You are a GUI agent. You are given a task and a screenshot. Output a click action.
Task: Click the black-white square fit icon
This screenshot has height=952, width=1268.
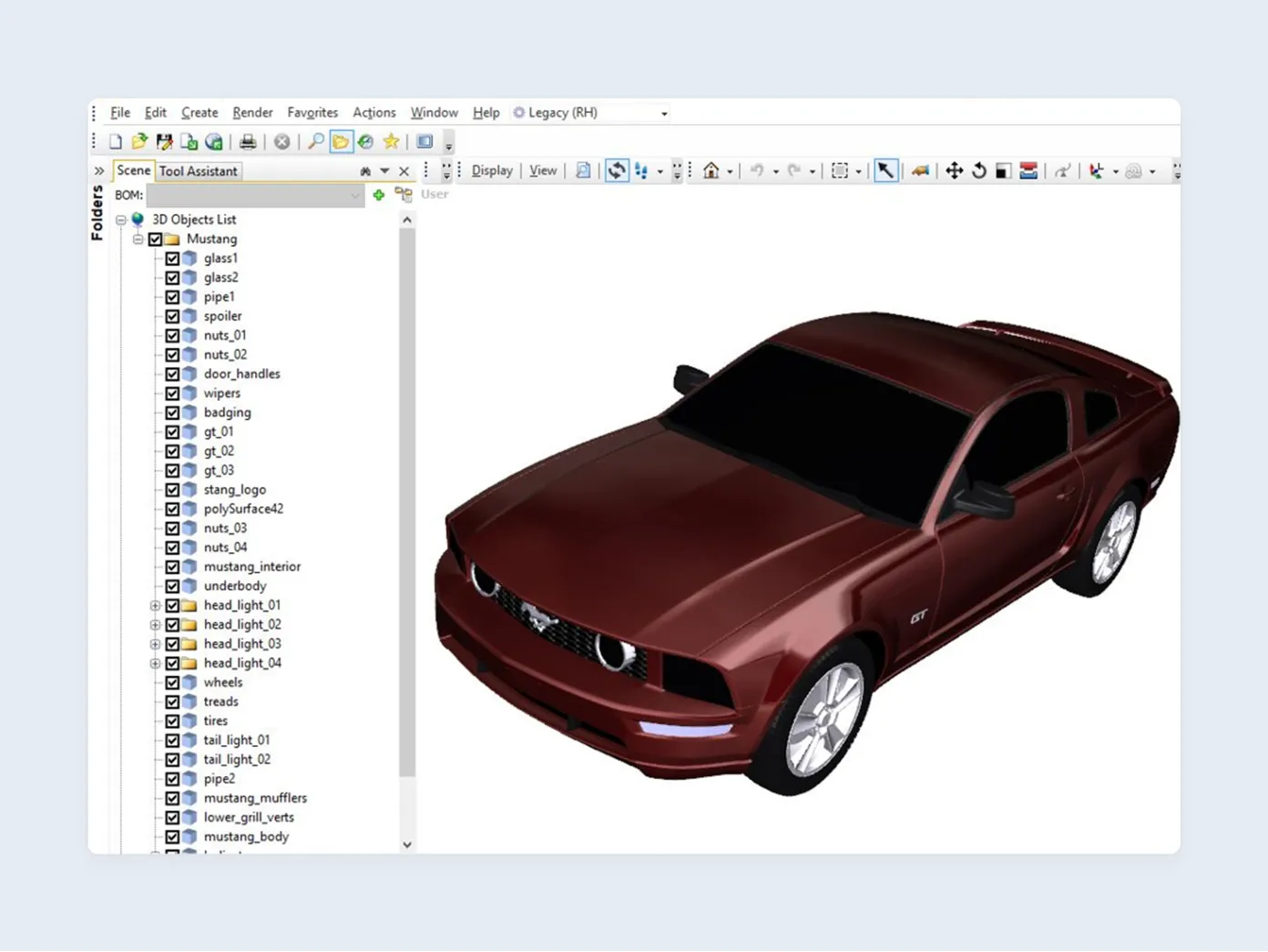point(1003,170)
